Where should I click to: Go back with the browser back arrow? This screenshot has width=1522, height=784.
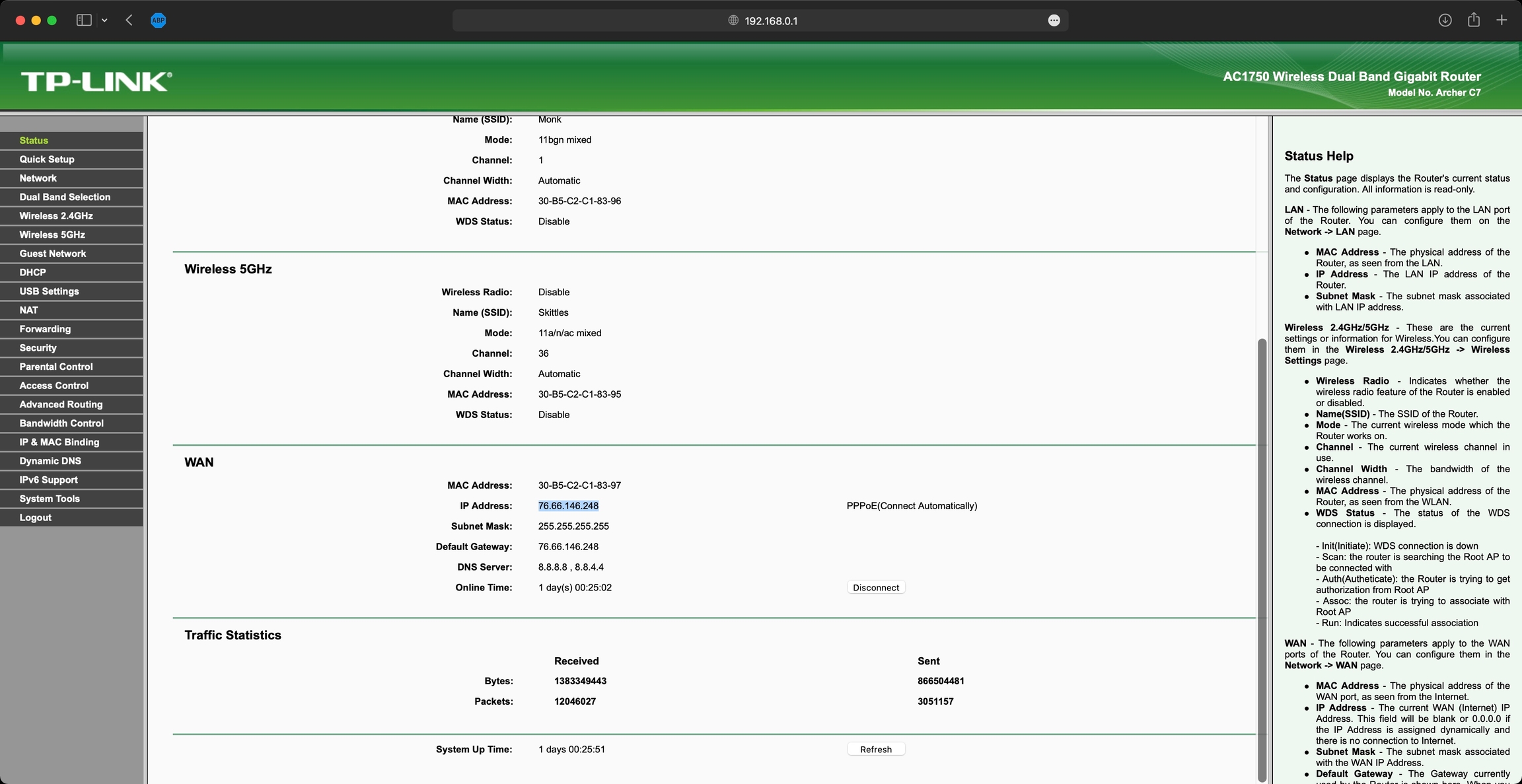point(129,20)
